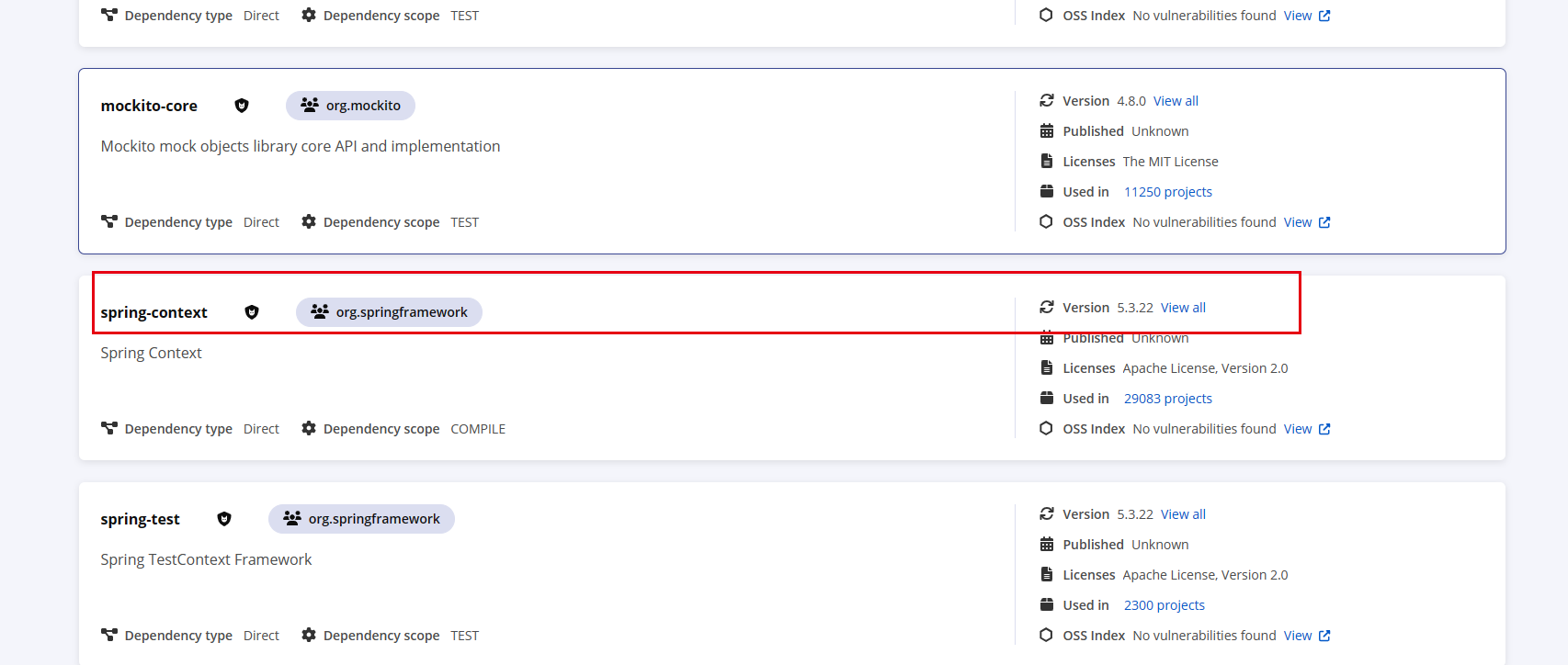Click the OSS Index hexagon icon in topmost card
The image size is (1568, 665).
click(1046, 15)
